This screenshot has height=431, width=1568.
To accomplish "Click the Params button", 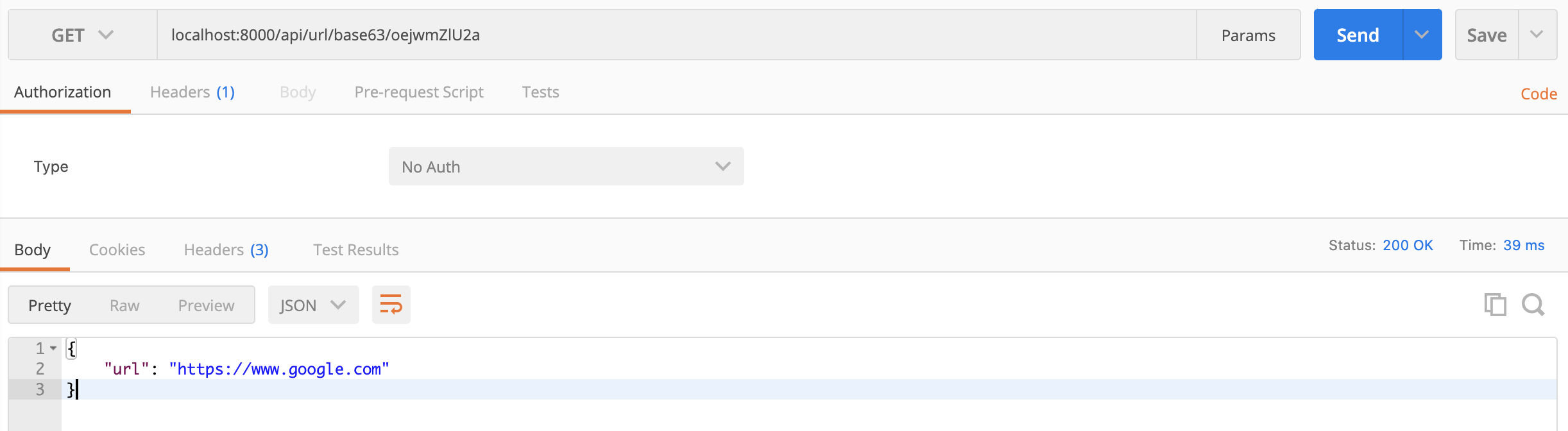I will [1247, 35].
